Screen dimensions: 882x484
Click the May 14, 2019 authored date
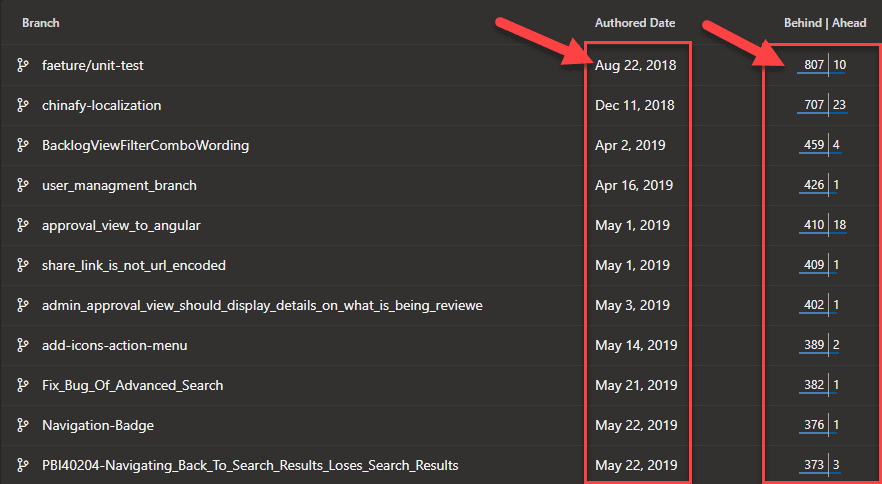pyautogui.click(x=636, y=345)
